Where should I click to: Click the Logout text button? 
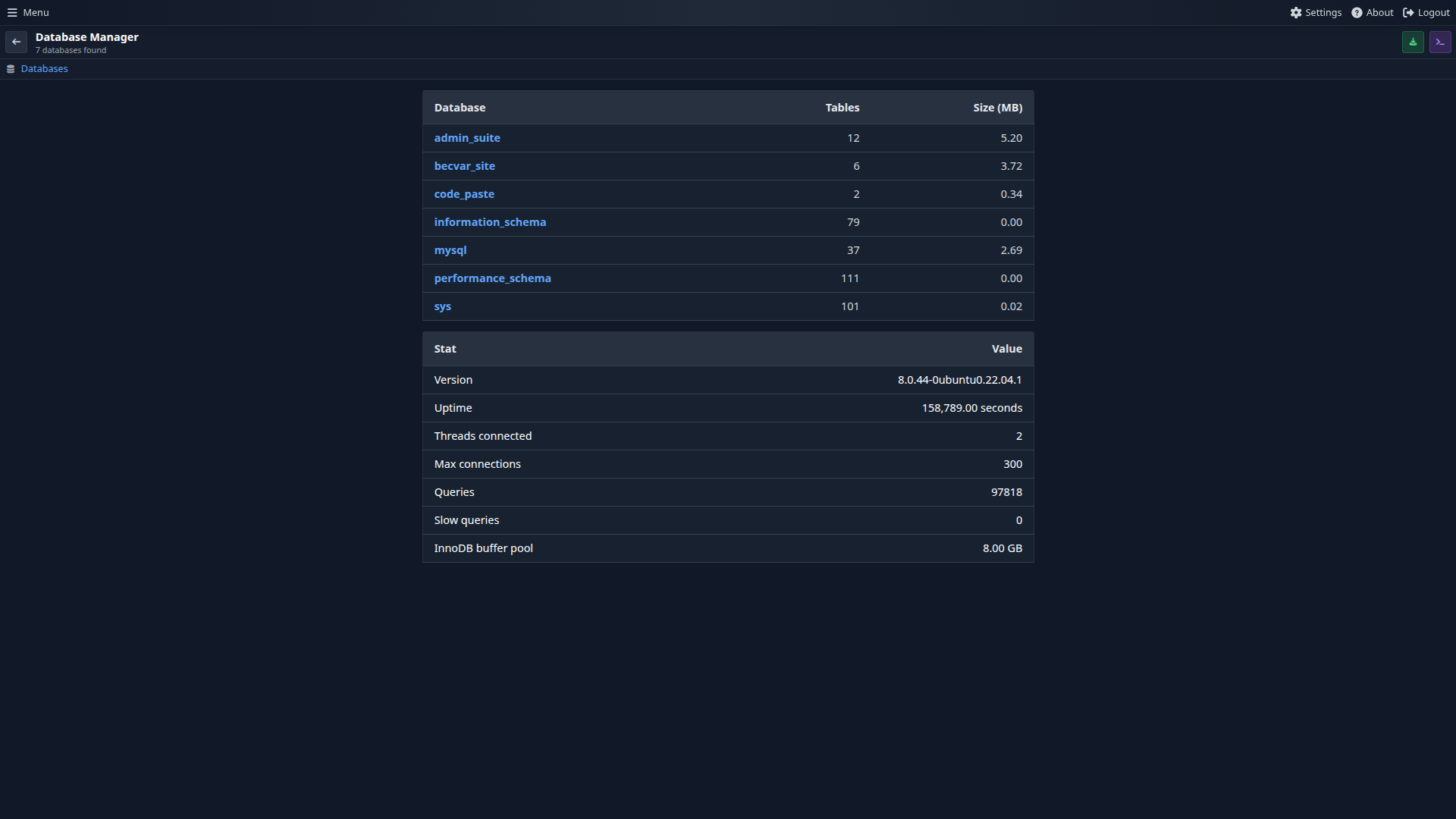[x=1433, y=13]
